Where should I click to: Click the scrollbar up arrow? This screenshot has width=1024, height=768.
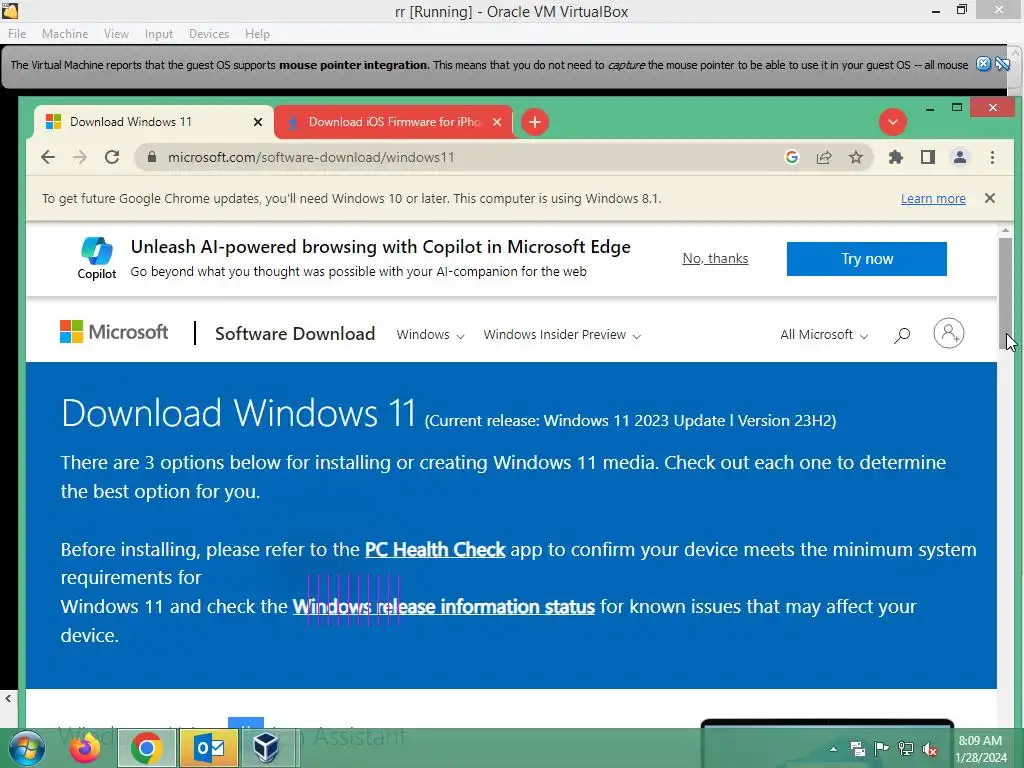coord(1005,231)
